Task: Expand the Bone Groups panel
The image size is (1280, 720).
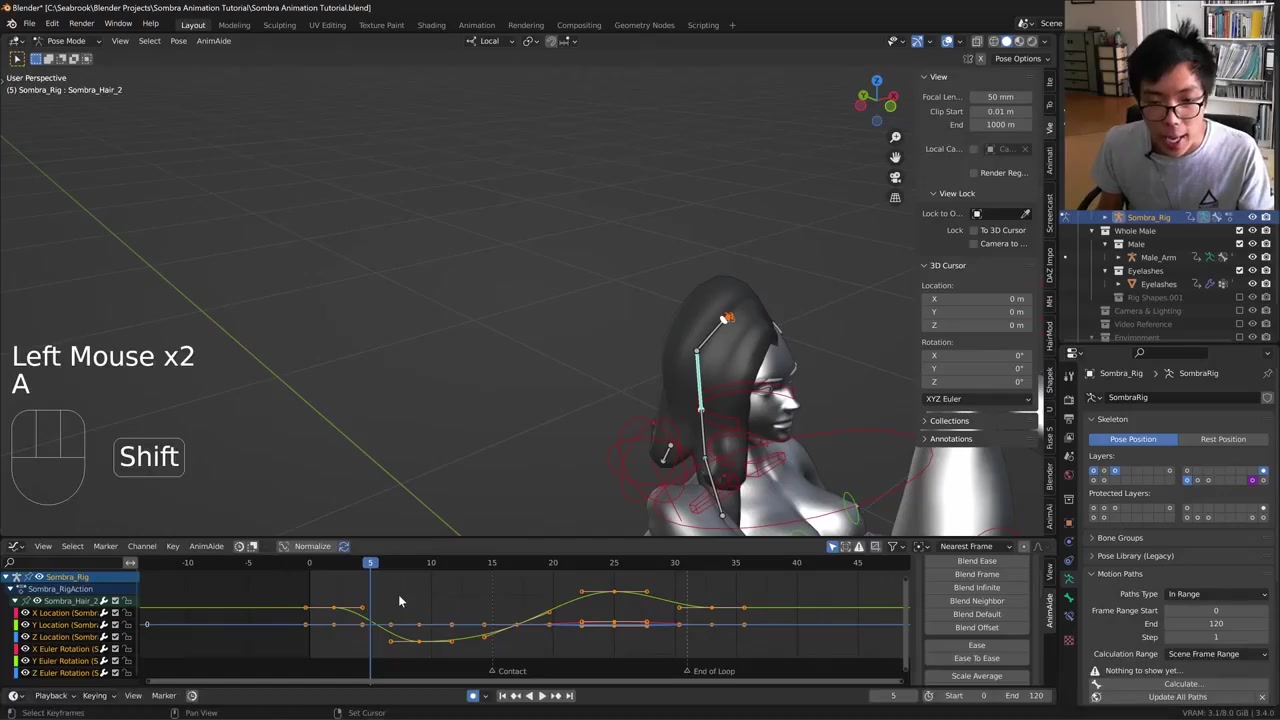Action: (x=1119, y=538)
